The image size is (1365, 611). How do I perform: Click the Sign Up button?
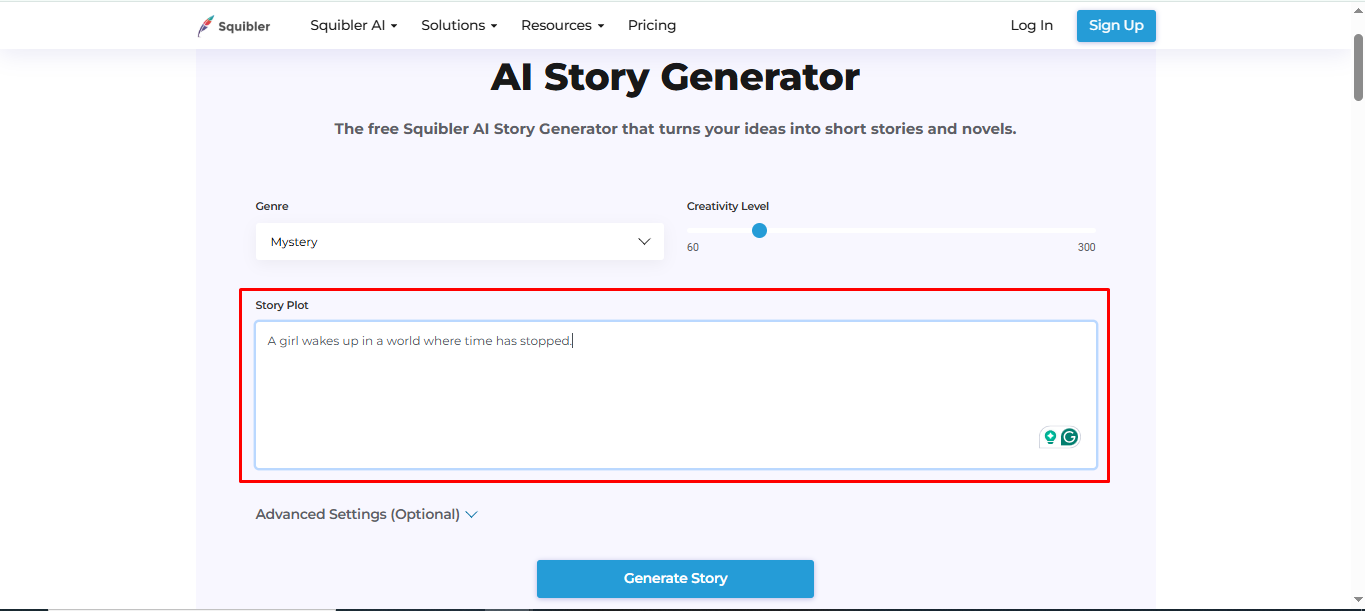(1115, 25)
